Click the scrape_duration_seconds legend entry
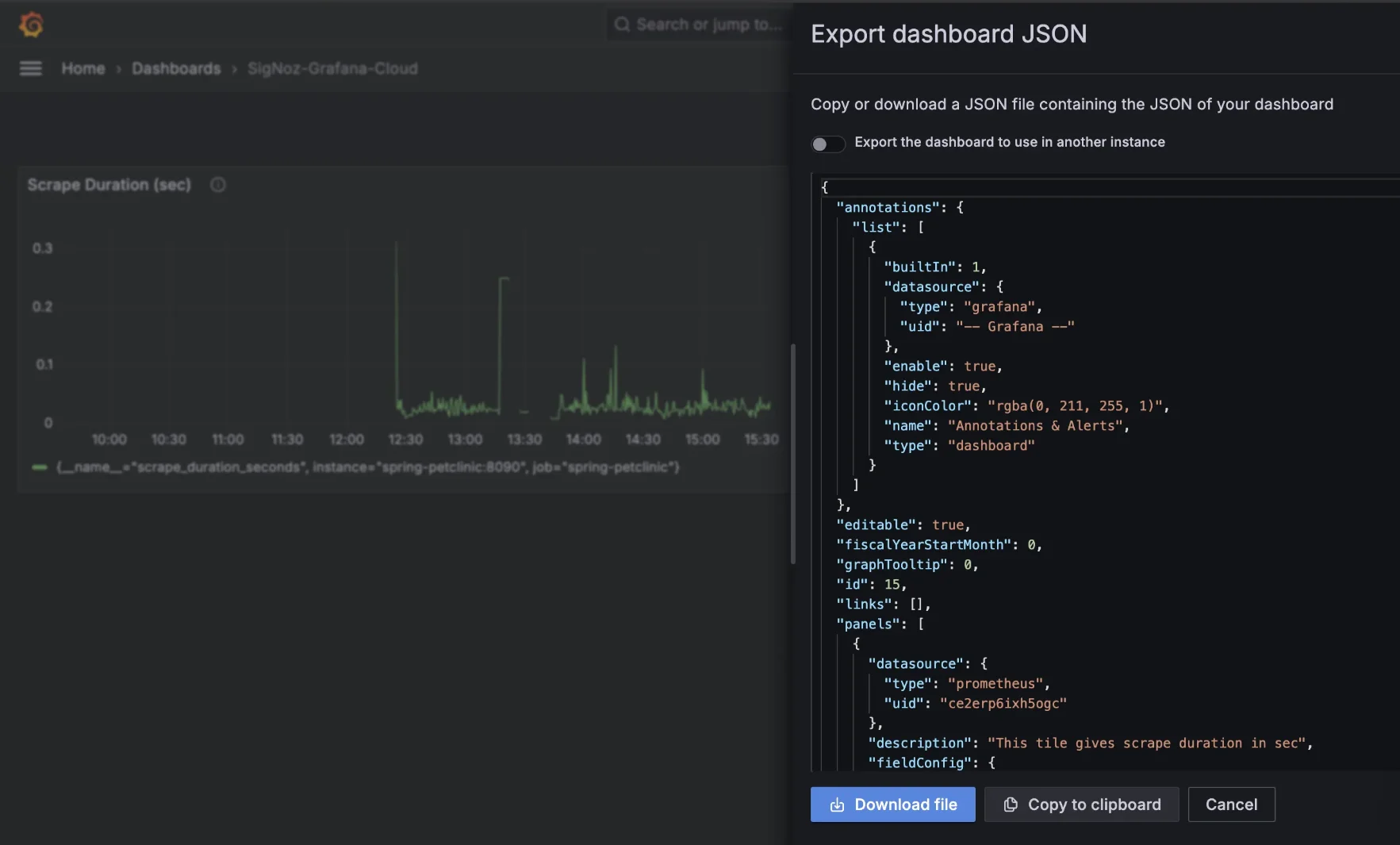Screen dimensions: 1400x845 356,467
